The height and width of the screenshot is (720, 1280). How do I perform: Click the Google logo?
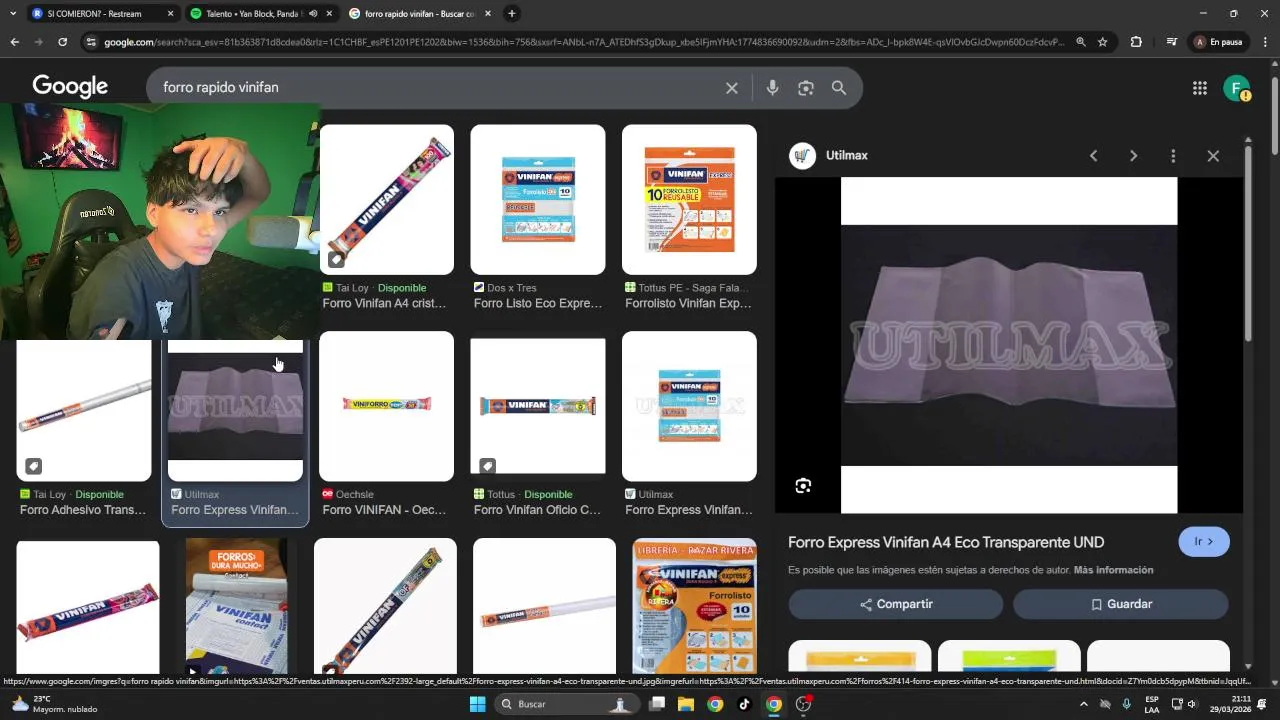70,87
